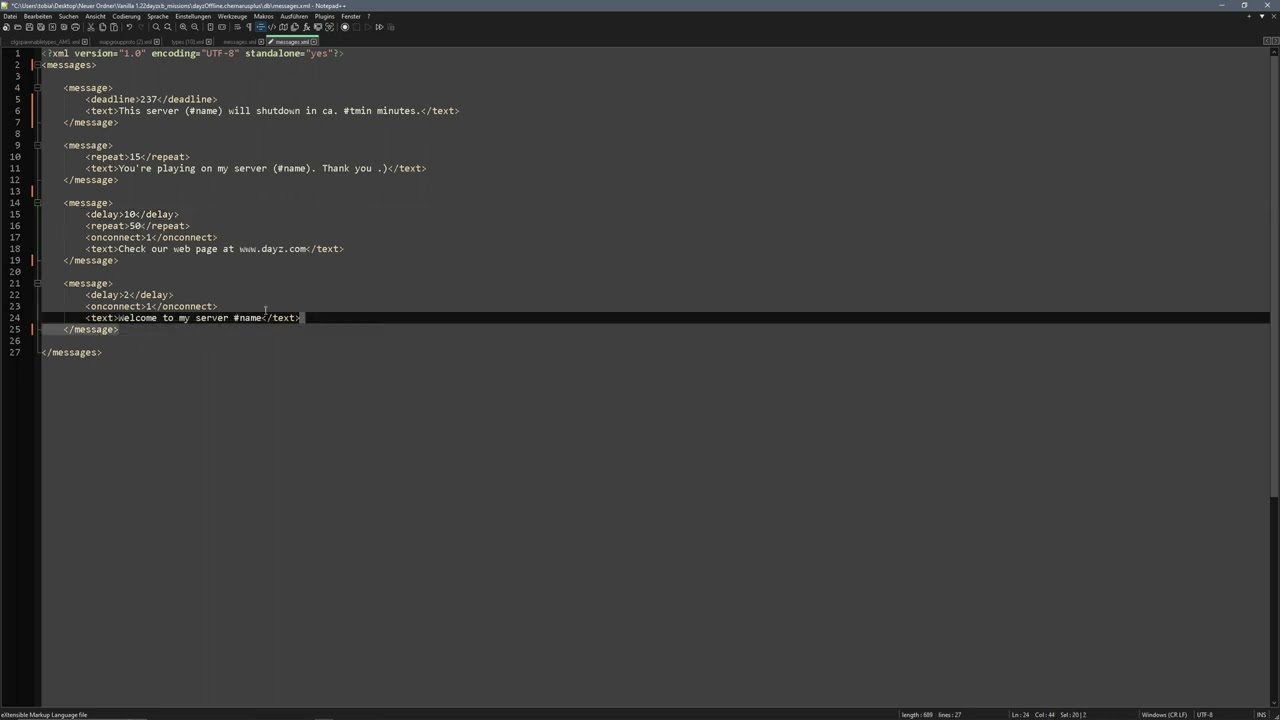The height and width of the screenshot is (720, 1280).
Task: Open the Datei menu
Action: tap(10, 16)
